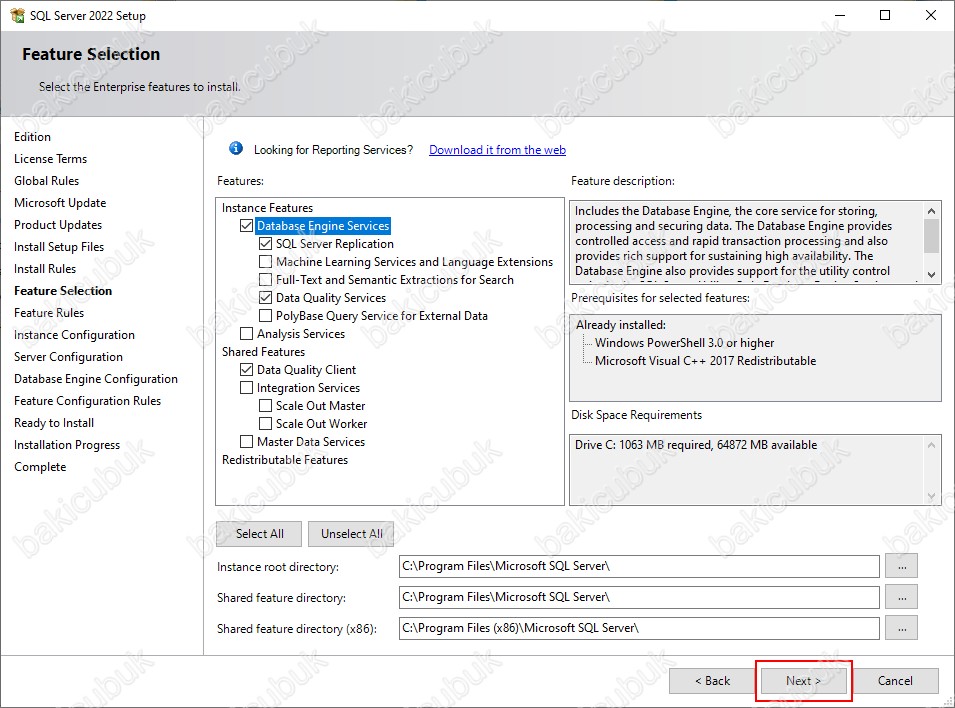Browse for the Instance root directory
The height and width of the screenshot is (708, 955).
tap(902, 567)
